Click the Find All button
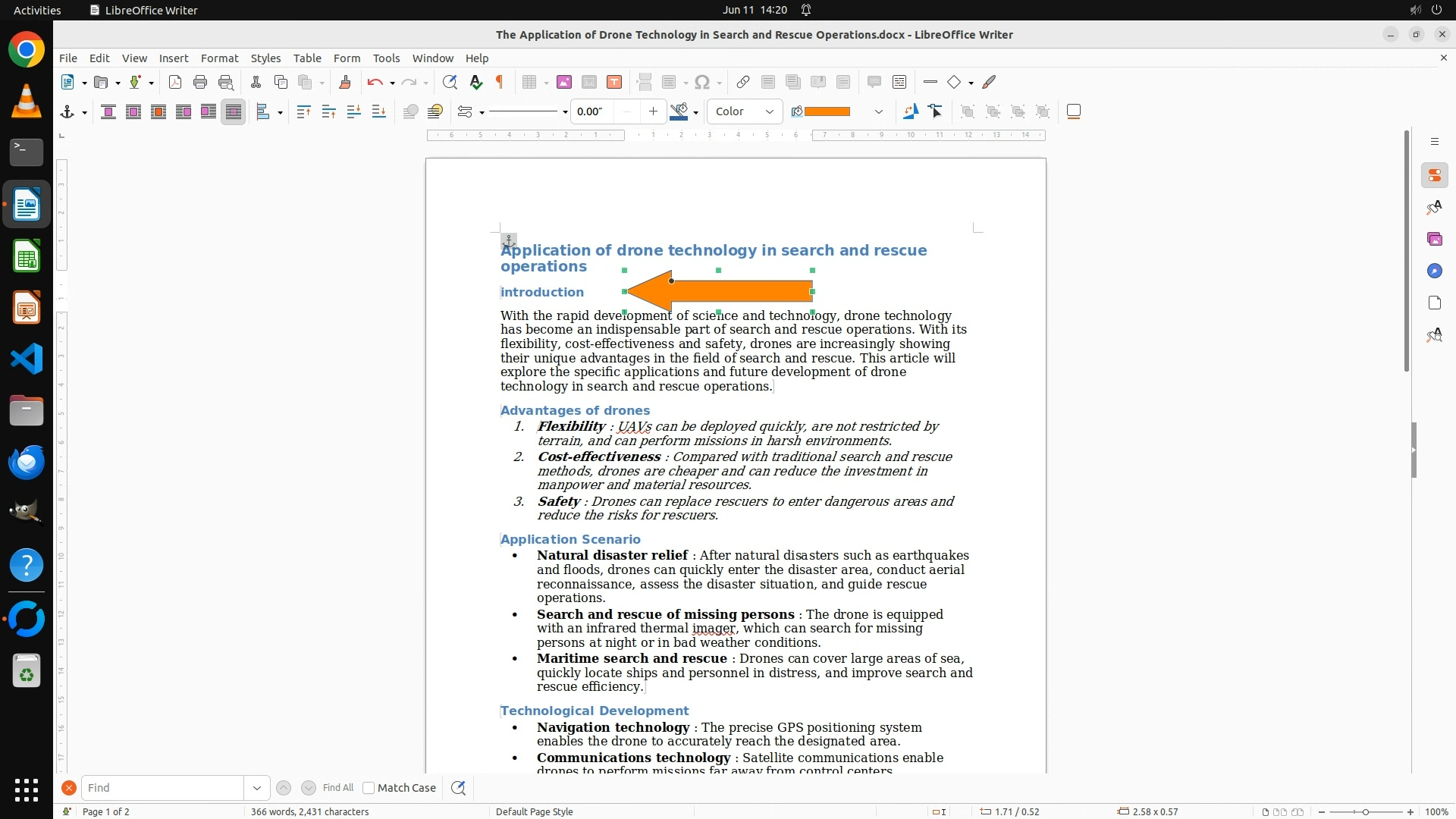Image resolution: width=1456 pixels, height=819 pixels. click(x=337, y=788)
